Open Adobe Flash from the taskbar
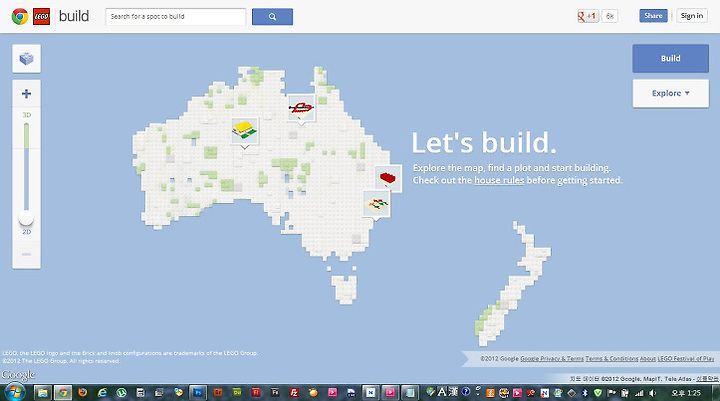Screen dimensions: 720x401 tap(256, 392)
